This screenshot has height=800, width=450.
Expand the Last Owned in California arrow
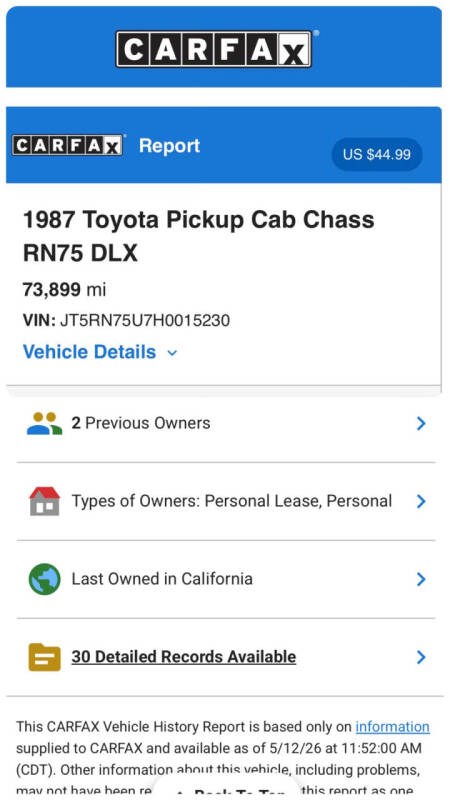click(x=421, y=579)
